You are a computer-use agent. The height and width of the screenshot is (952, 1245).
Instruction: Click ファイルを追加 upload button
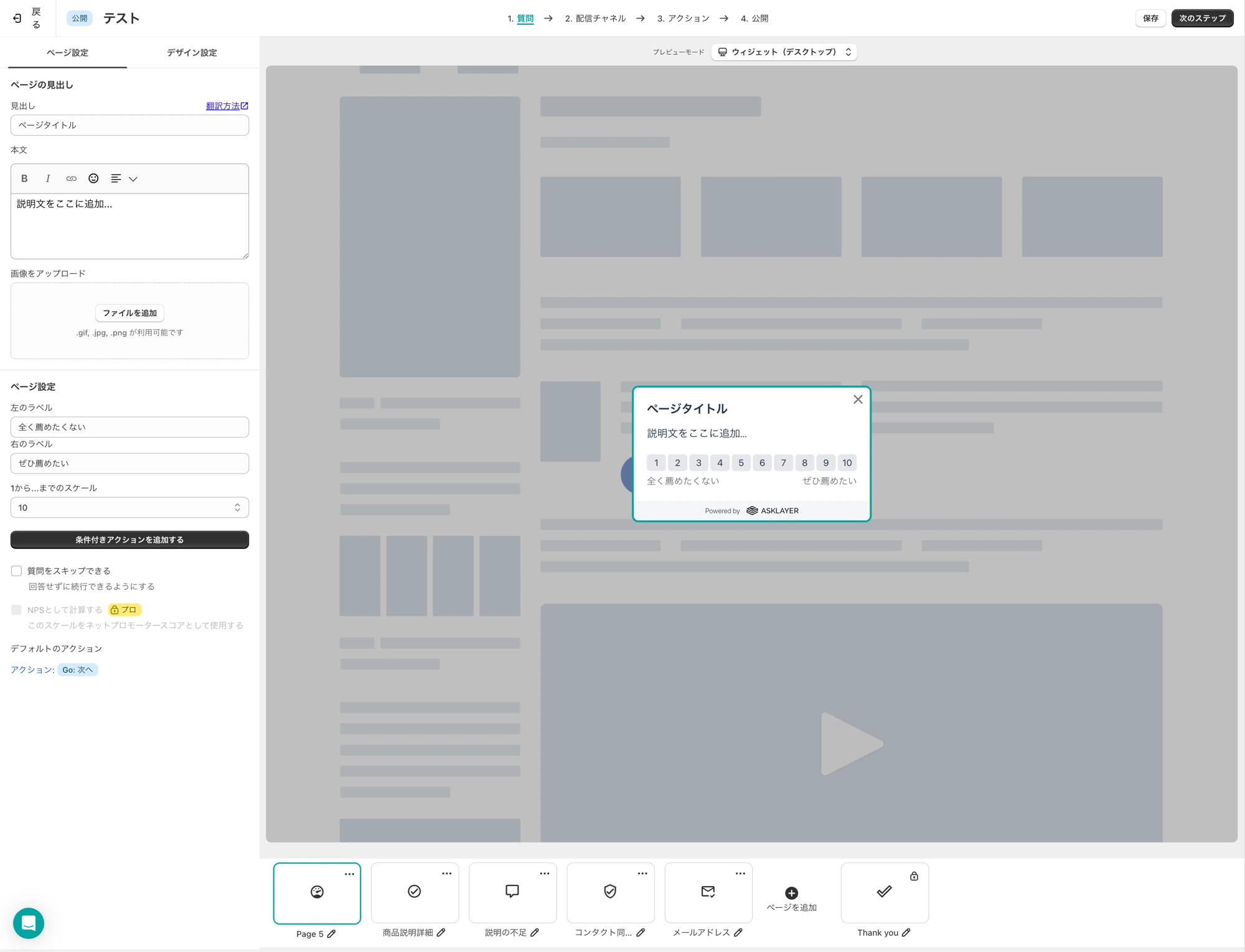129,313
